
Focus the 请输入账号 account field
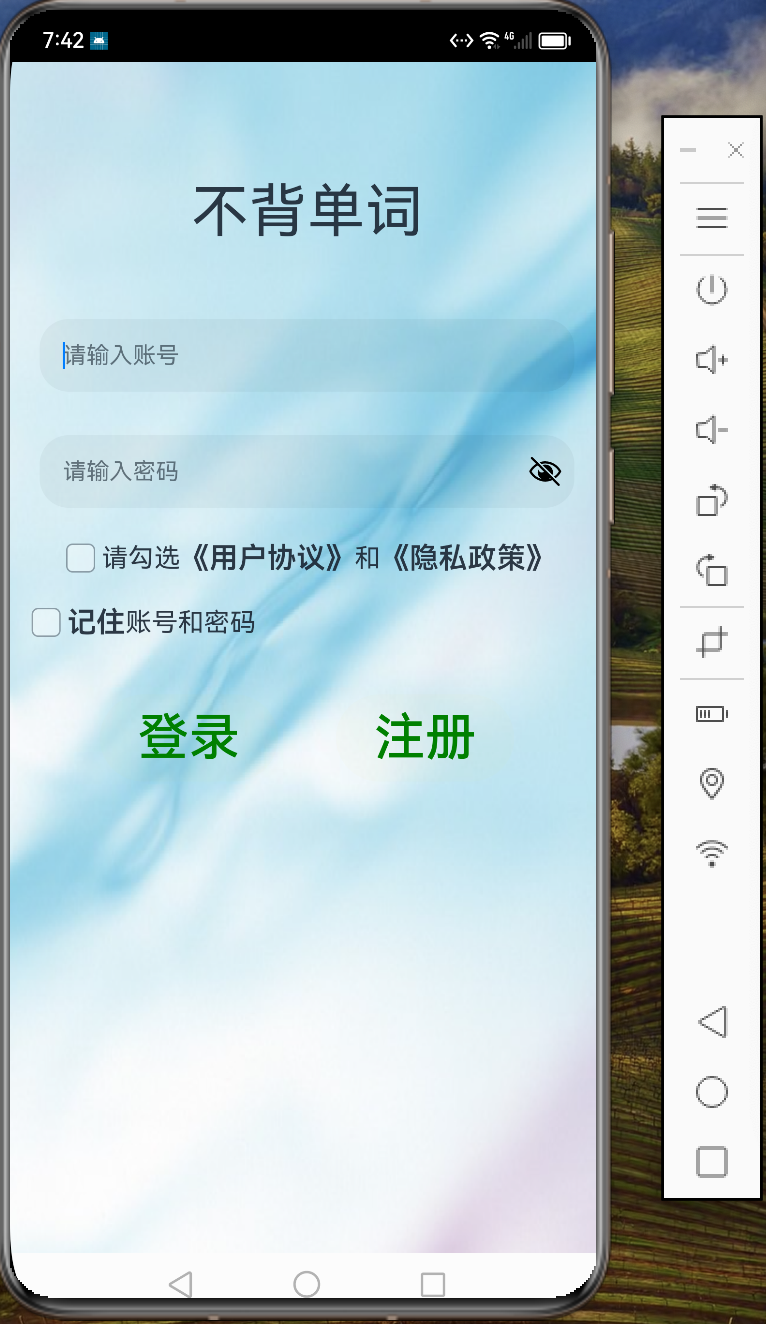pos(307,355)
